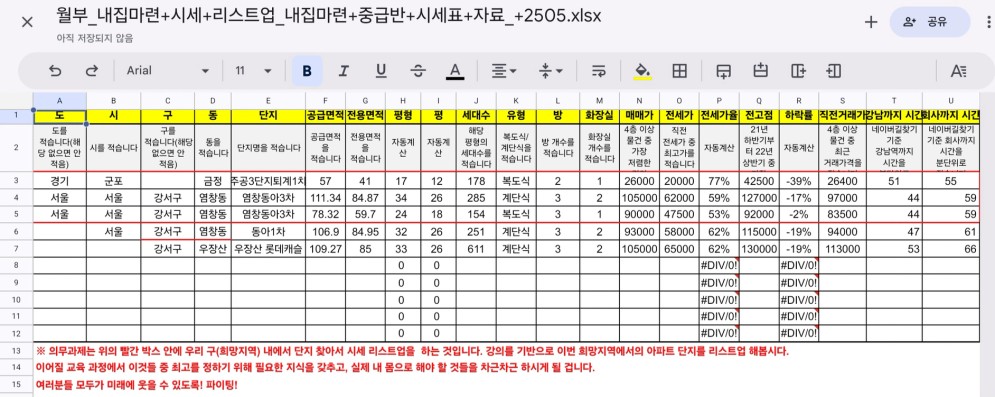Screen dimensions: 995x397
Task: Click the 단지명을 적습니다 description cell
Action: (x=268, y=148)
